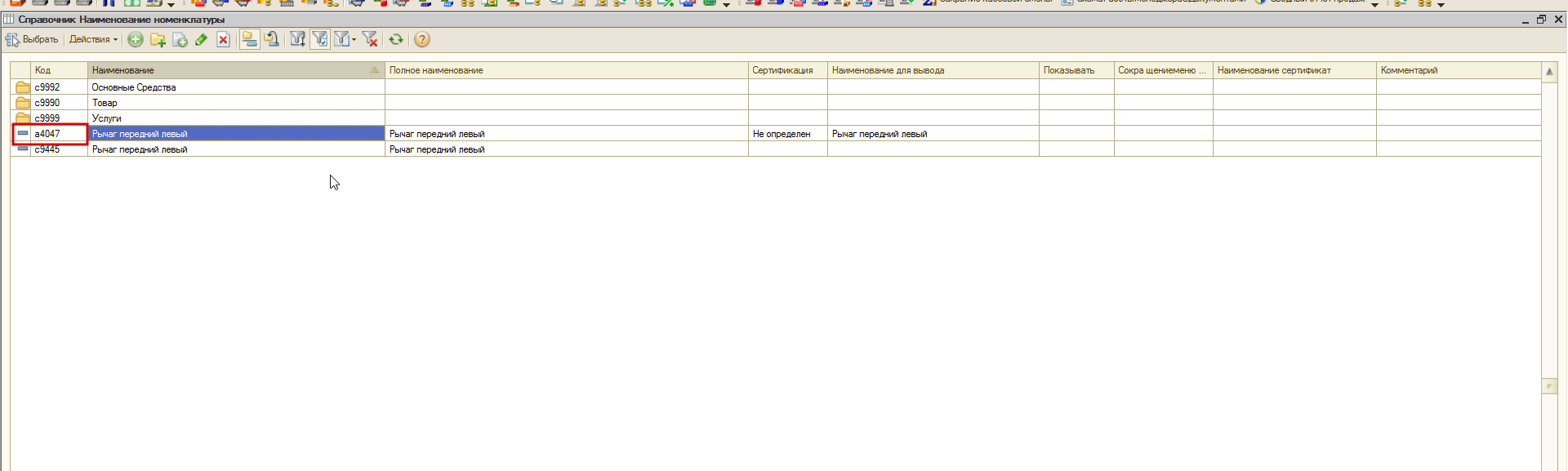Click the item icon of row c9445
The height and width of the screenshot is (471, 1568).
pyautogui.click(x=23, y=149)
